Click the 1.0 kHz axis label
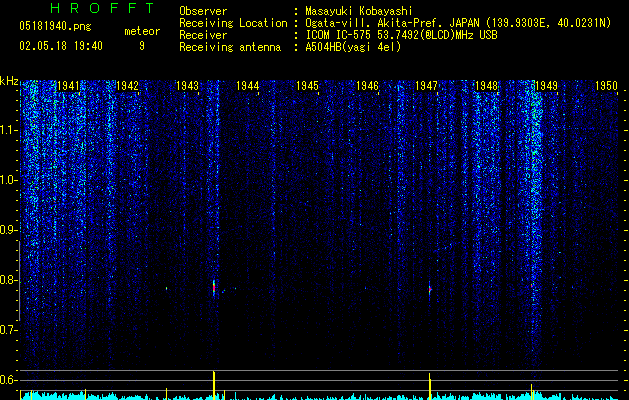Viewport: 629px width, 400px height. [9, 180]
